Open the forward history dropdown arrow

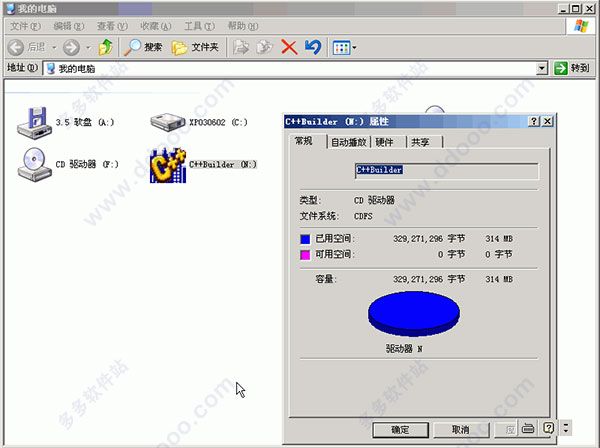point(88,47)
